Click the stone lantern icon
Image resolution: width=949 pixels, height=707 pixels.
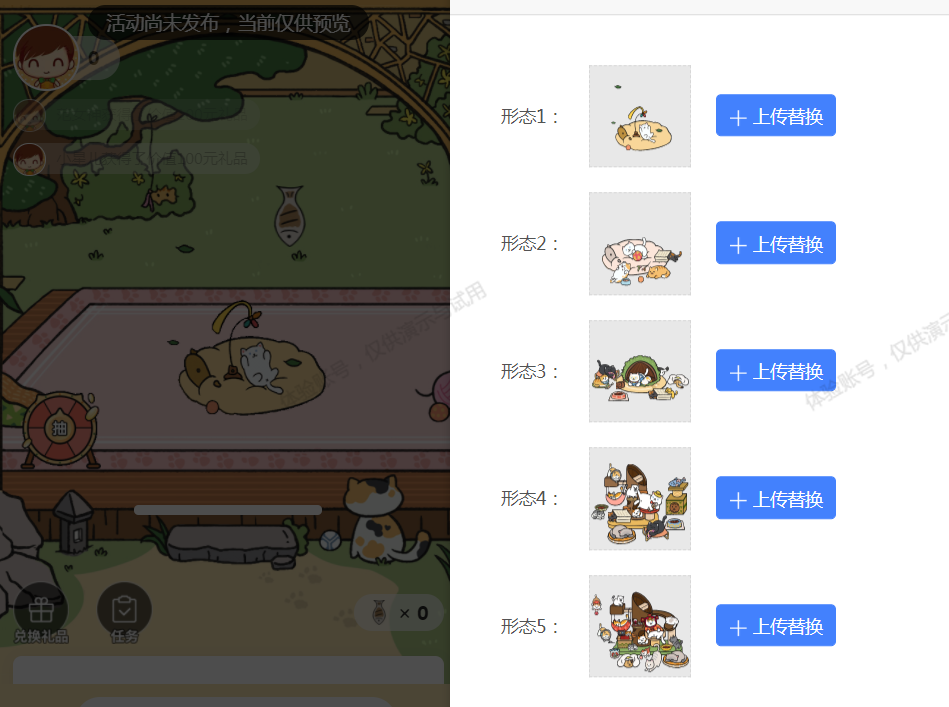[x=74, y=522]
